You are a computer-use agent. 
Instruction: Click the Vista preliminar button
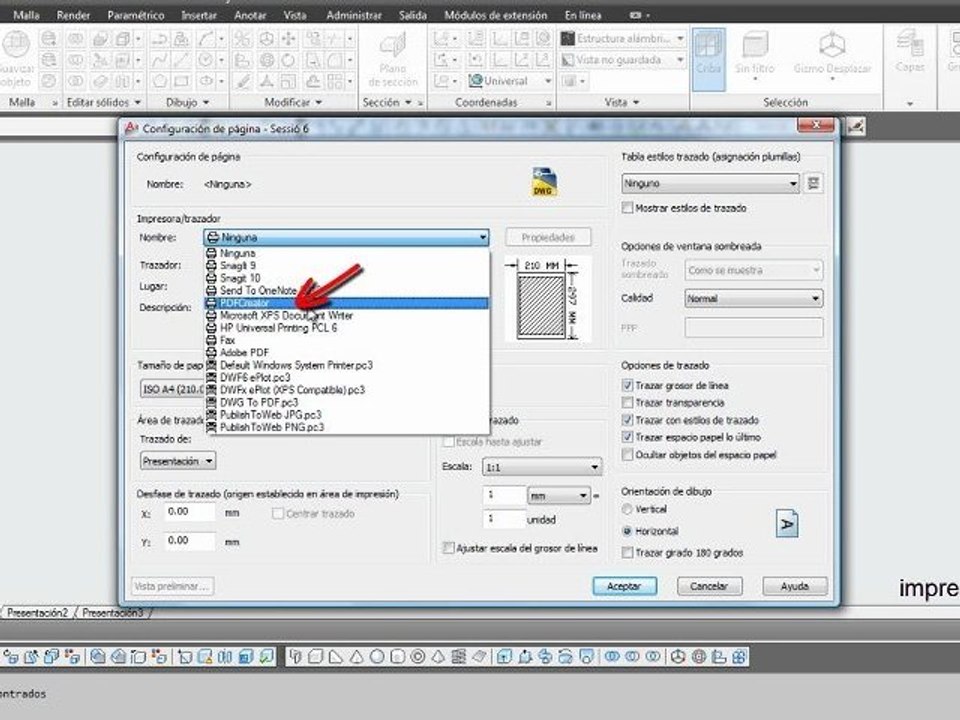pos(172,586)
